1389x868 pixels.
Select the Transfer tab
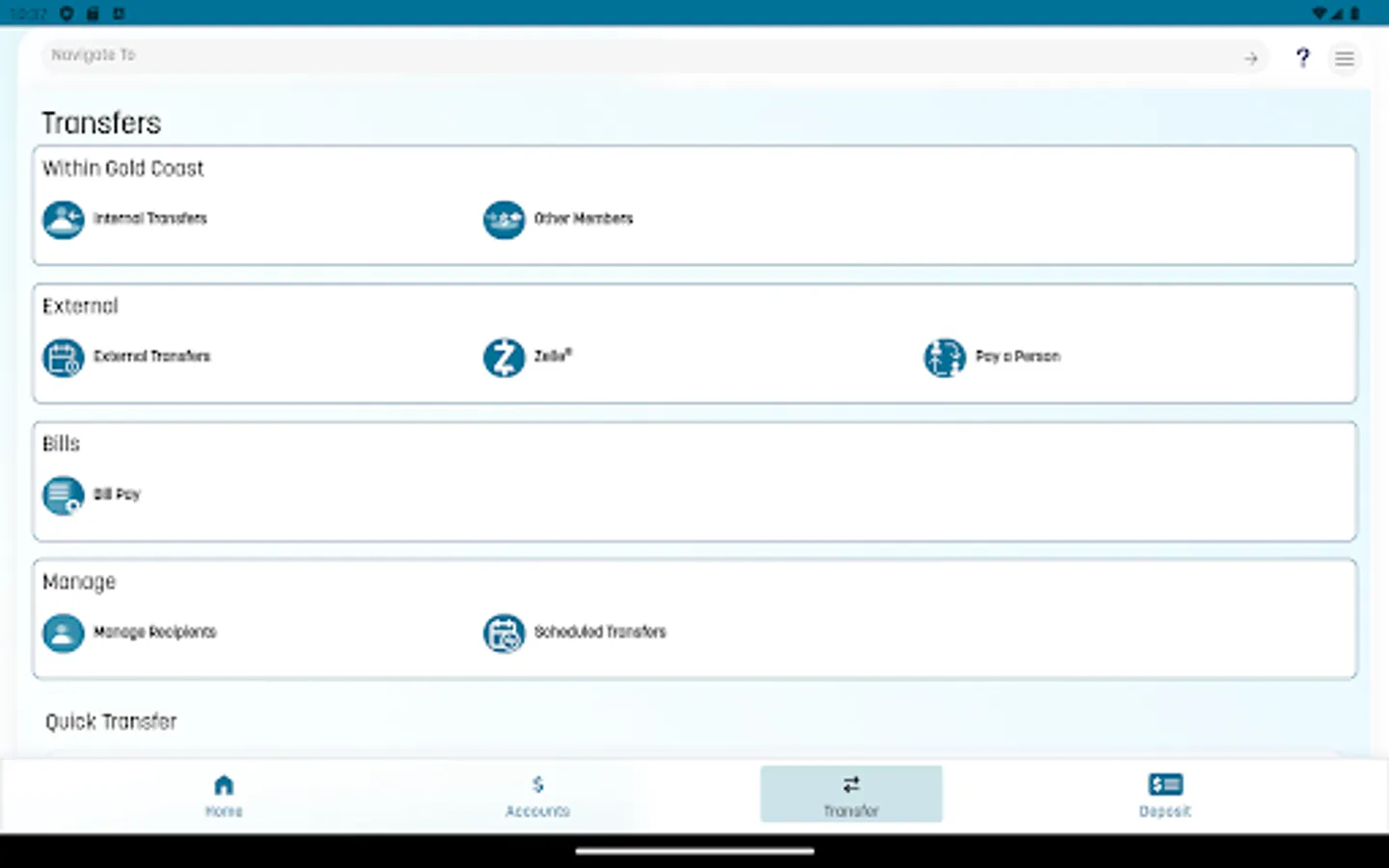851,793
